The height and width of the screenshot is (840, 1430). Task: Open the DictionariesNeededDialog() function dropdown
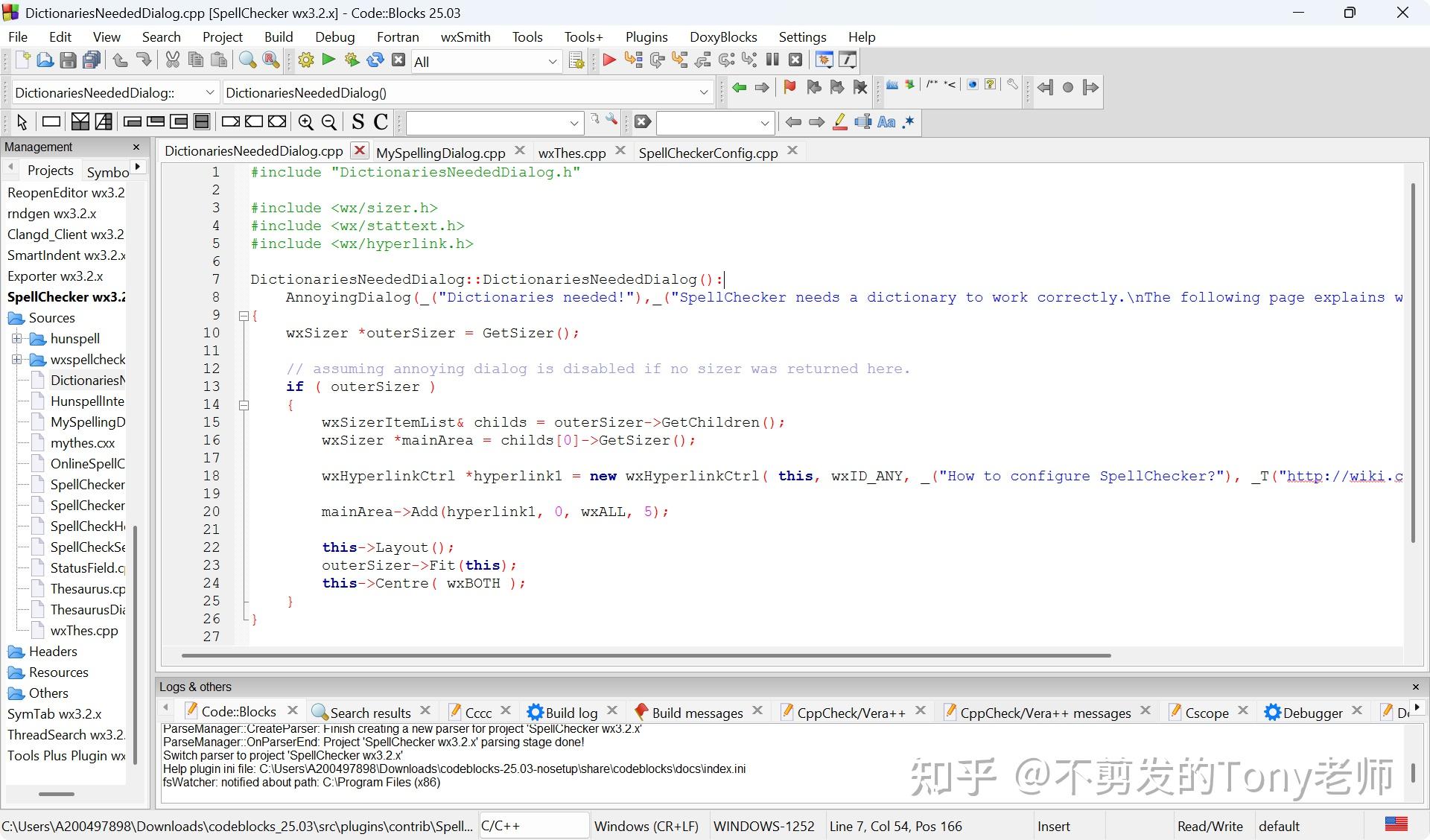[468, 92]
